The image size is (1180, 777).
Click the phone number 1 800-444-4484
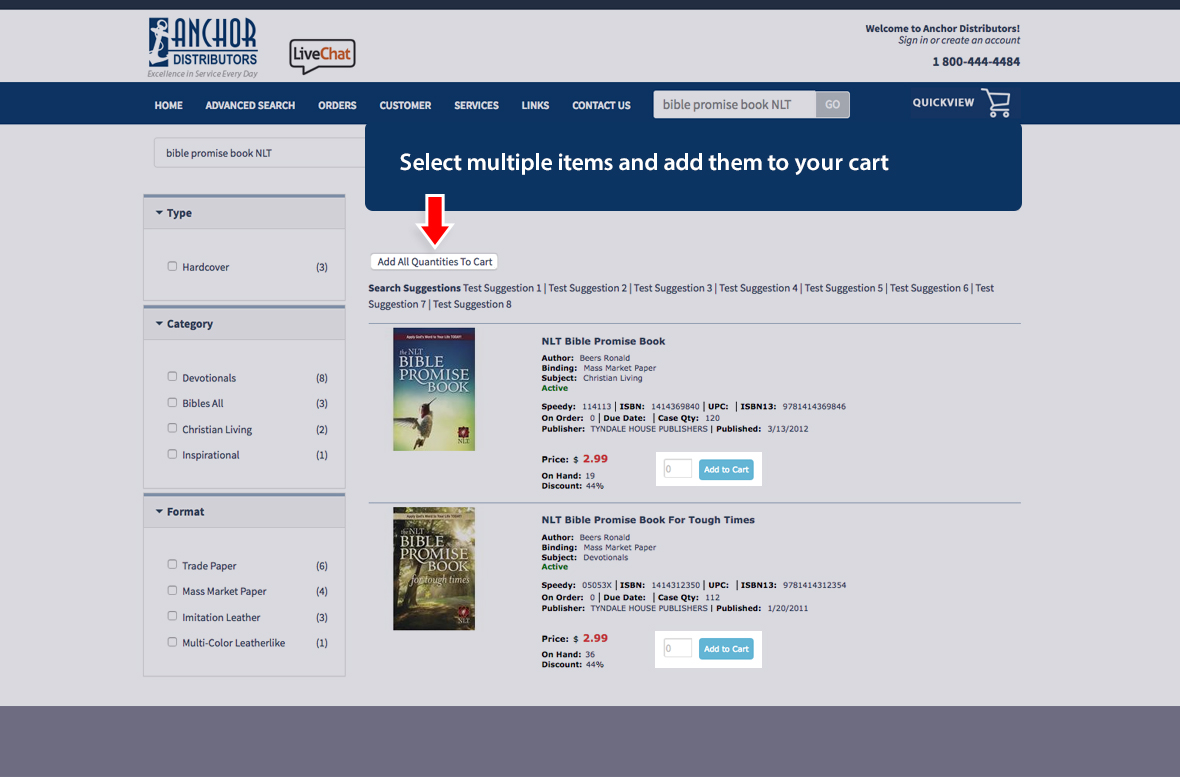coord(976,62)
